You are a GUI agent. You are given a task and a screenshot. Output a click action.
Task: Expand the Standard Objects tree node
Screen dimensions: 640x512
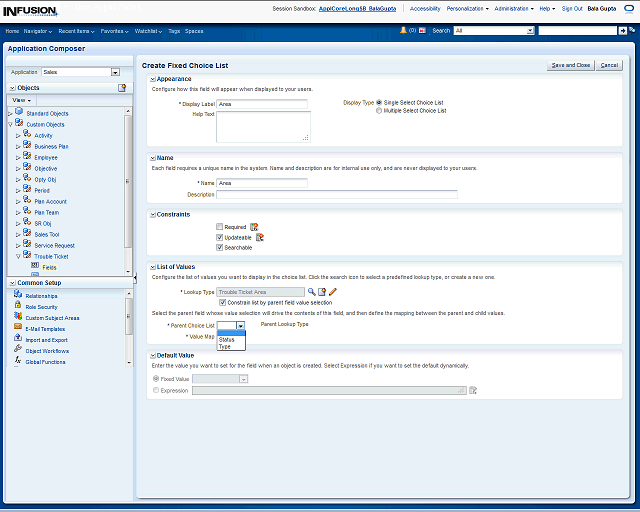coord(11,113)
